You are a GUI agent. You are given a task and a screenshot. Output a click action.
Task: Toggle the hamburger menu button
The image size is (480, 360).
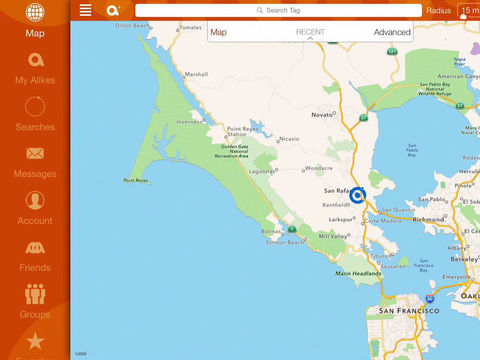(85, 10)
